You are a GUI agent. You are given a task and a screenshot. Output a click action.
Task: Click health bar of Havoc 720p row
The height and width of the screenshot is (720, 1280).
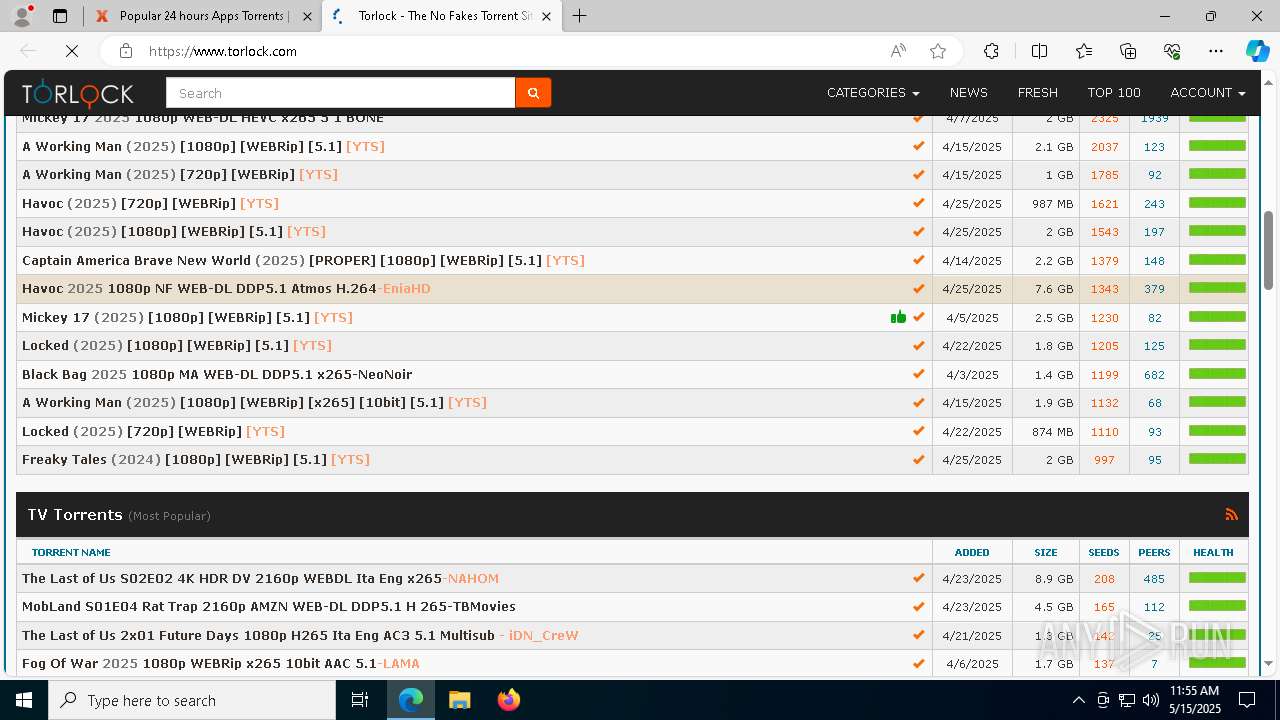click(1217, 203)
